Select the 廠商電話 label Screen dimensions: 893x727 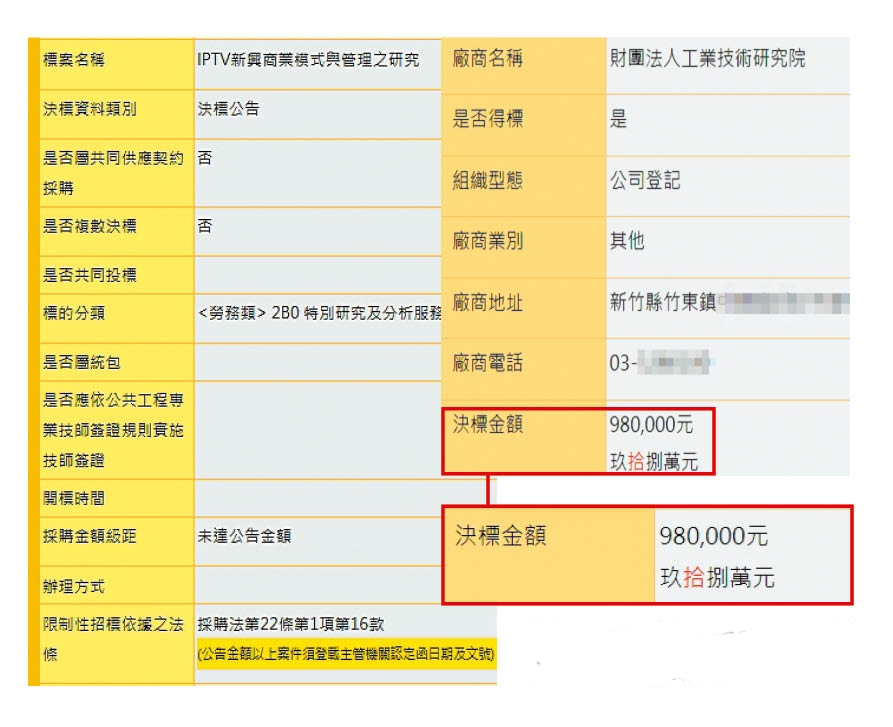pyautogui.click(x=488, y=363)
